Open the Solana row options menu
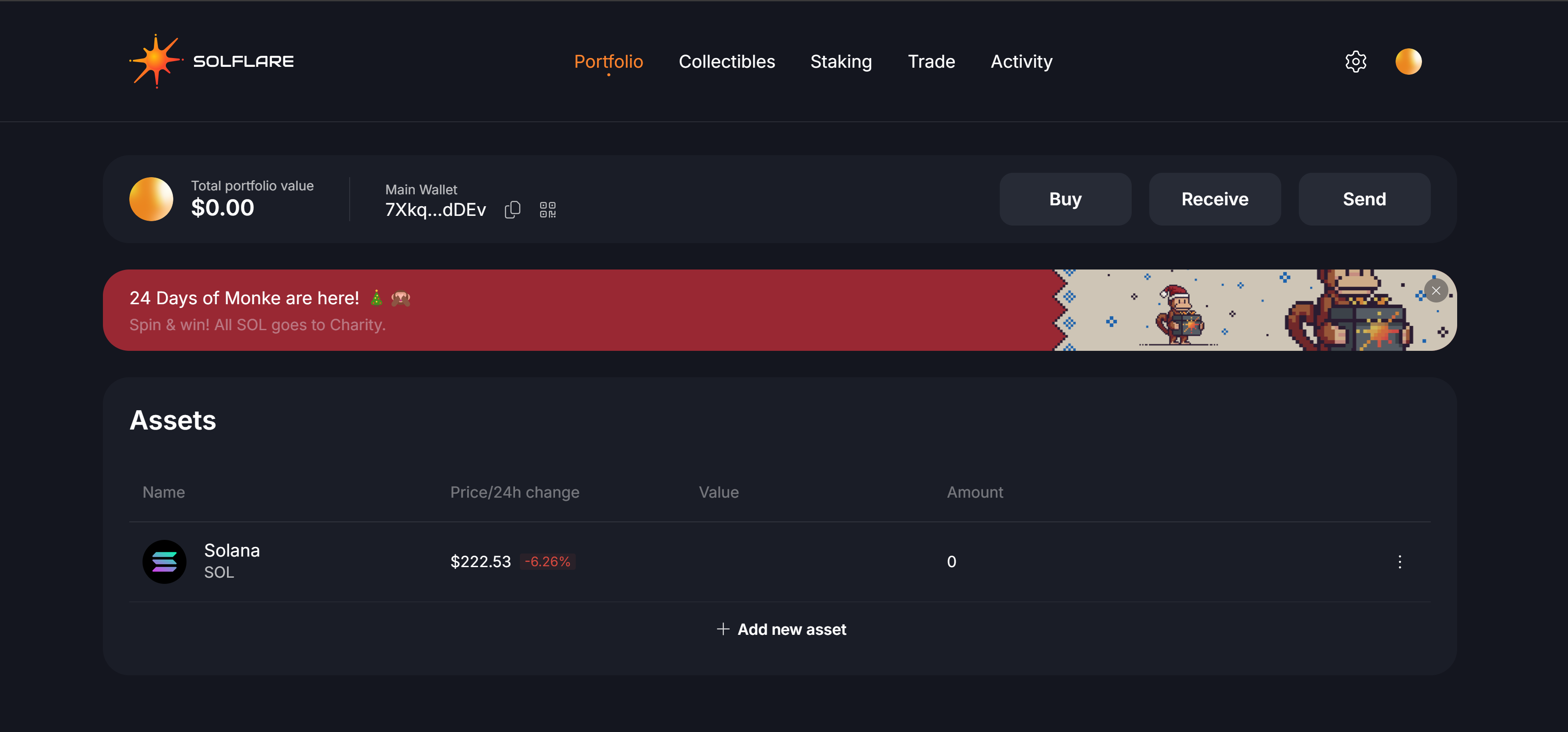 tap(1400, 561)
